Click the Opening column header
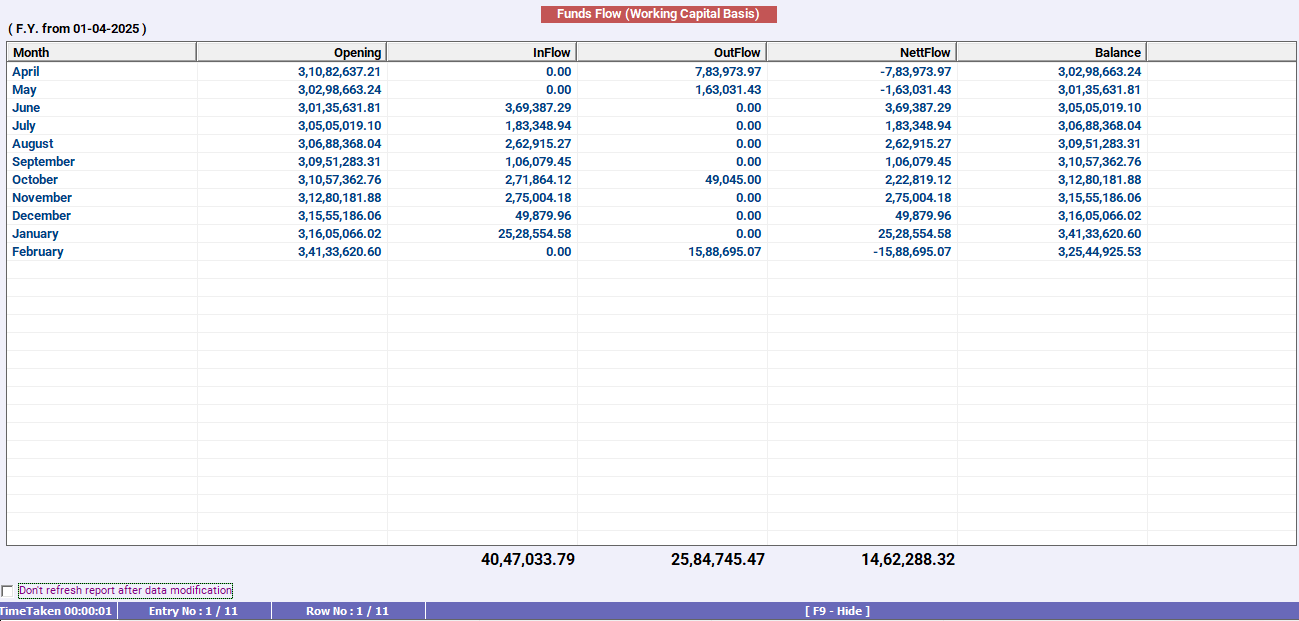Screen dimensions: 1299x621 [x=292, y=52]
